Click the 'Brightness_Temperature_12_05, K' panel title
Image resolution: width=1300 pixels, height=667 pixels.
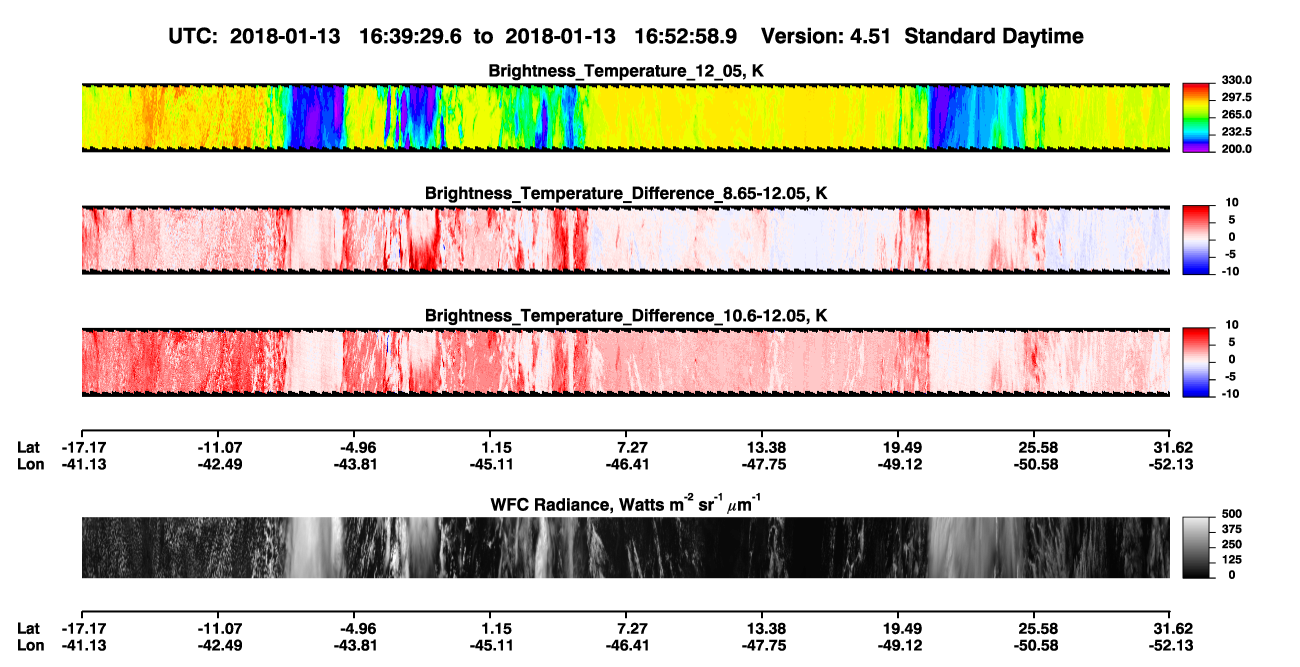[625, 71]
